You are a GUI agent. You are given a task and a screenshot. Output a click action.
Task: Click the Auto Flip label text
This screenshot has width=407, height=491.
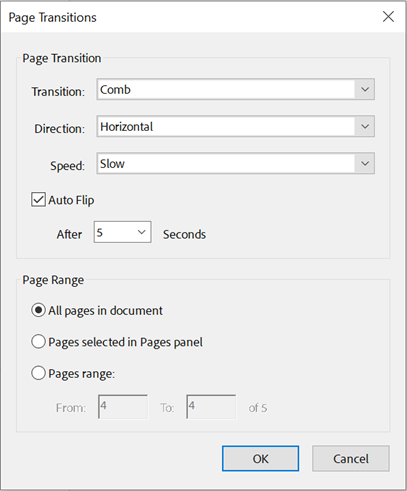71,200
